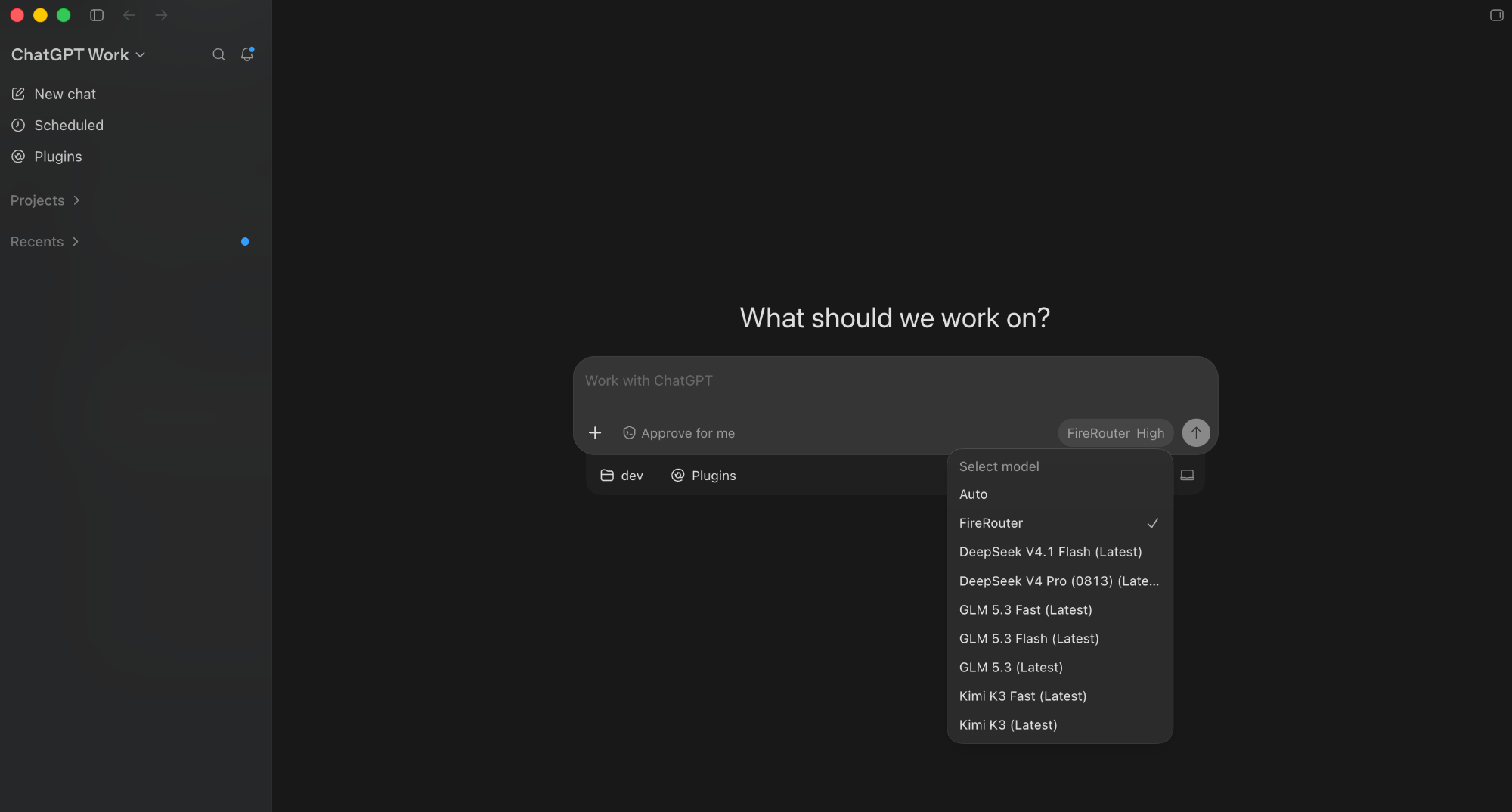The height and width of the screenshot is (812, 1512).
Task: Select FireRouter in the model list
Action: (x=1060, y=523)
